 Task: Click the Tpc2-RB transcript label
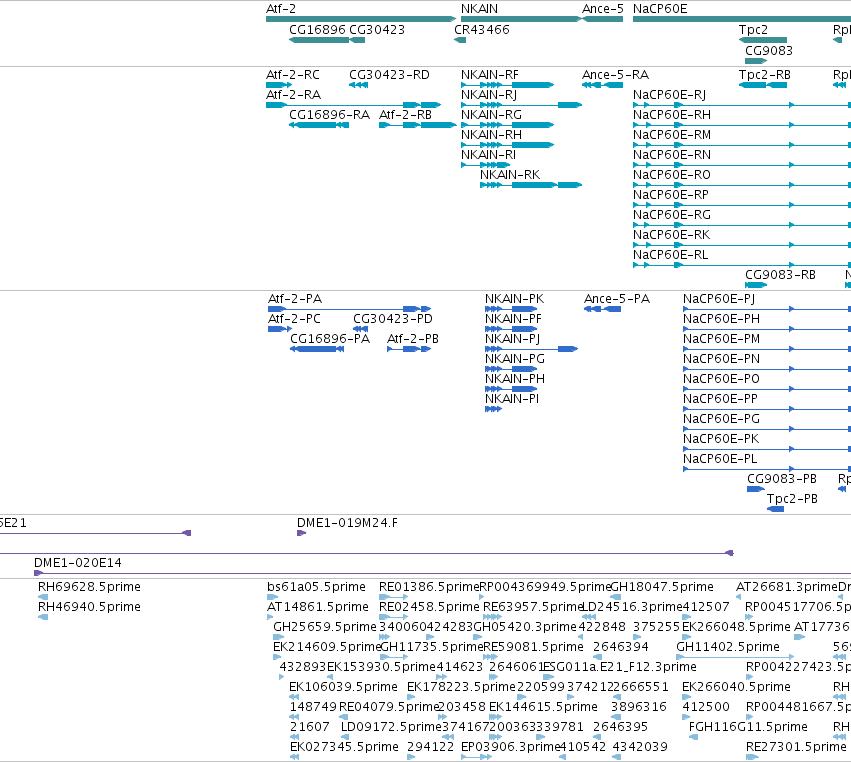click(x=765, y=75)
